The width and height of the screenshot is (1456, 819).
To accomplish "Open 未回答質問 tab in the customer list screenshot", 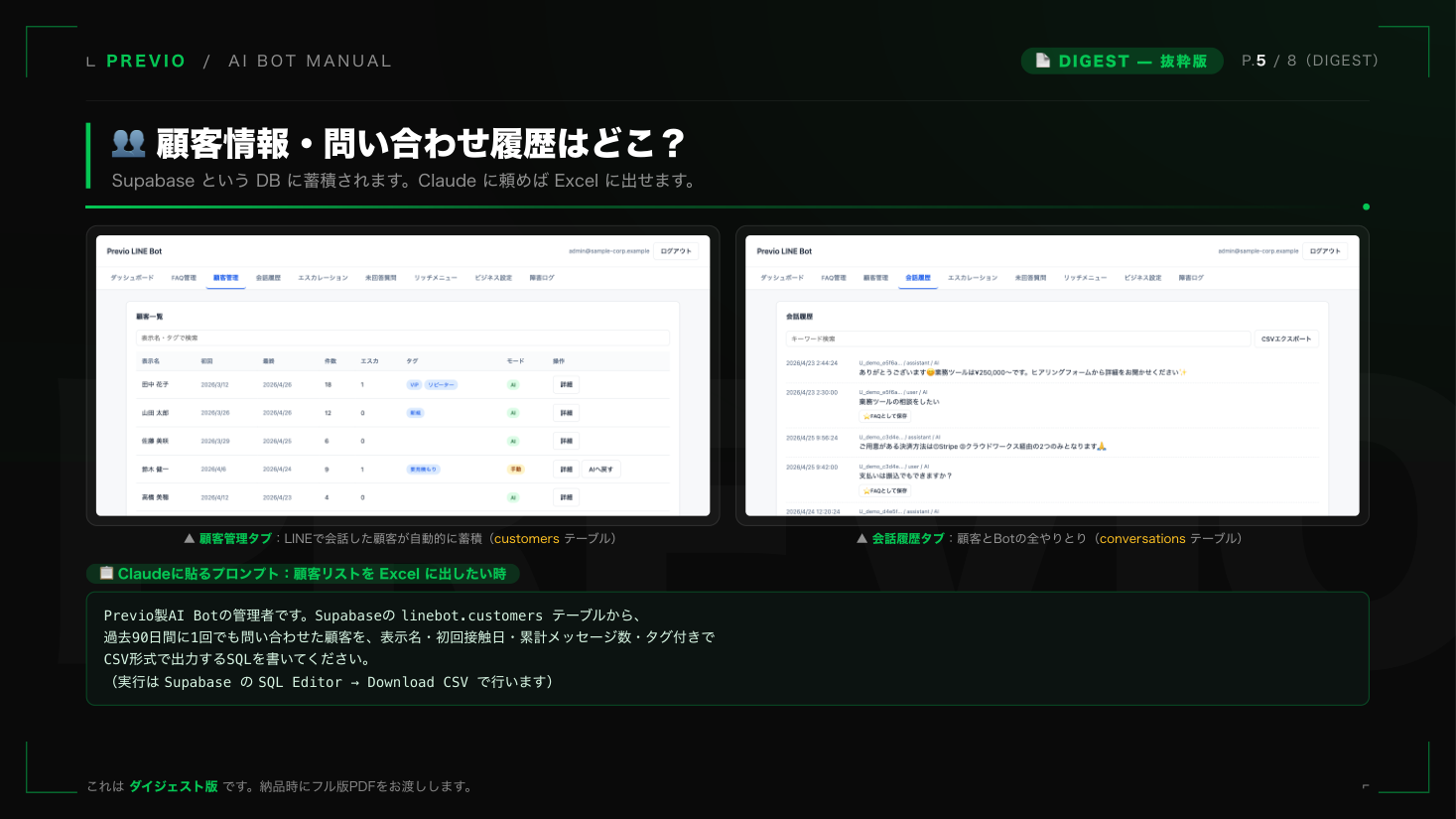I will point(380,278).
